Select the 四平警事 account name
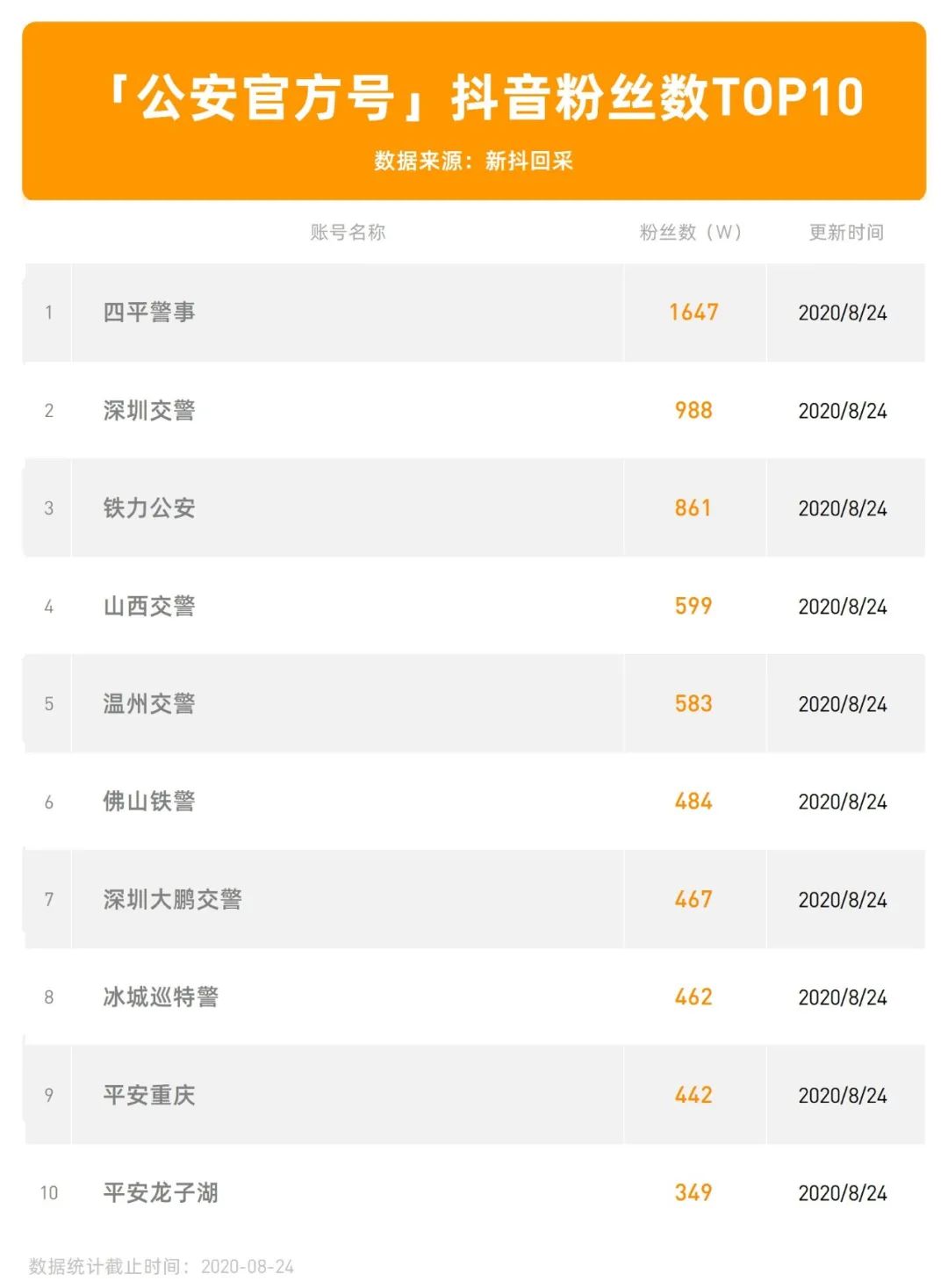Screen dimensions: 948x1288 tap(149, 313)
